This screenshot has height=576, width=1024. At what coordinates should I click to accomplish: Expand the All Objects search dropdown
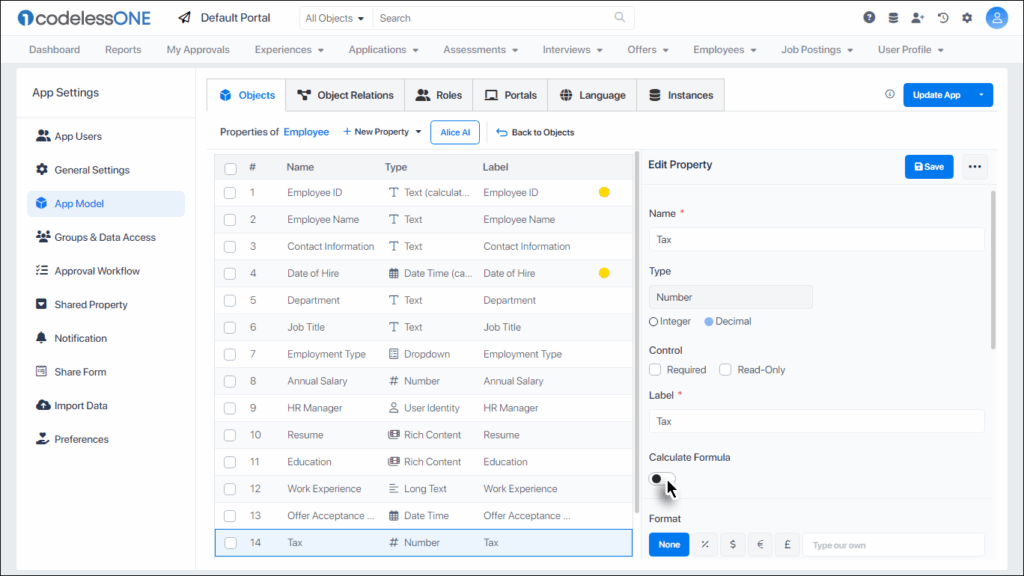335,18
